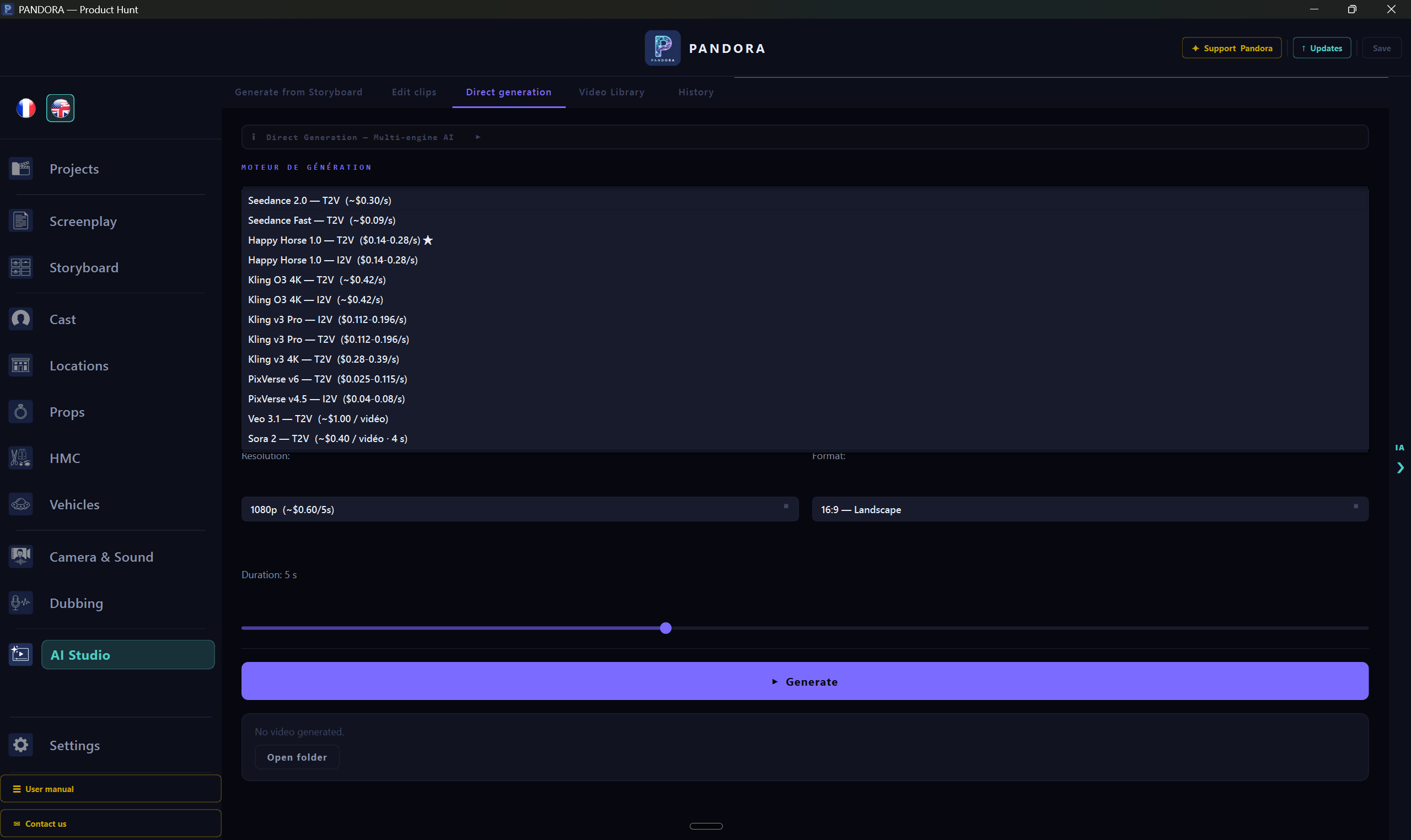Click the Pandora app icon in title bar
This screenshot has width=1411, height=840.
[x=8, y=9]
